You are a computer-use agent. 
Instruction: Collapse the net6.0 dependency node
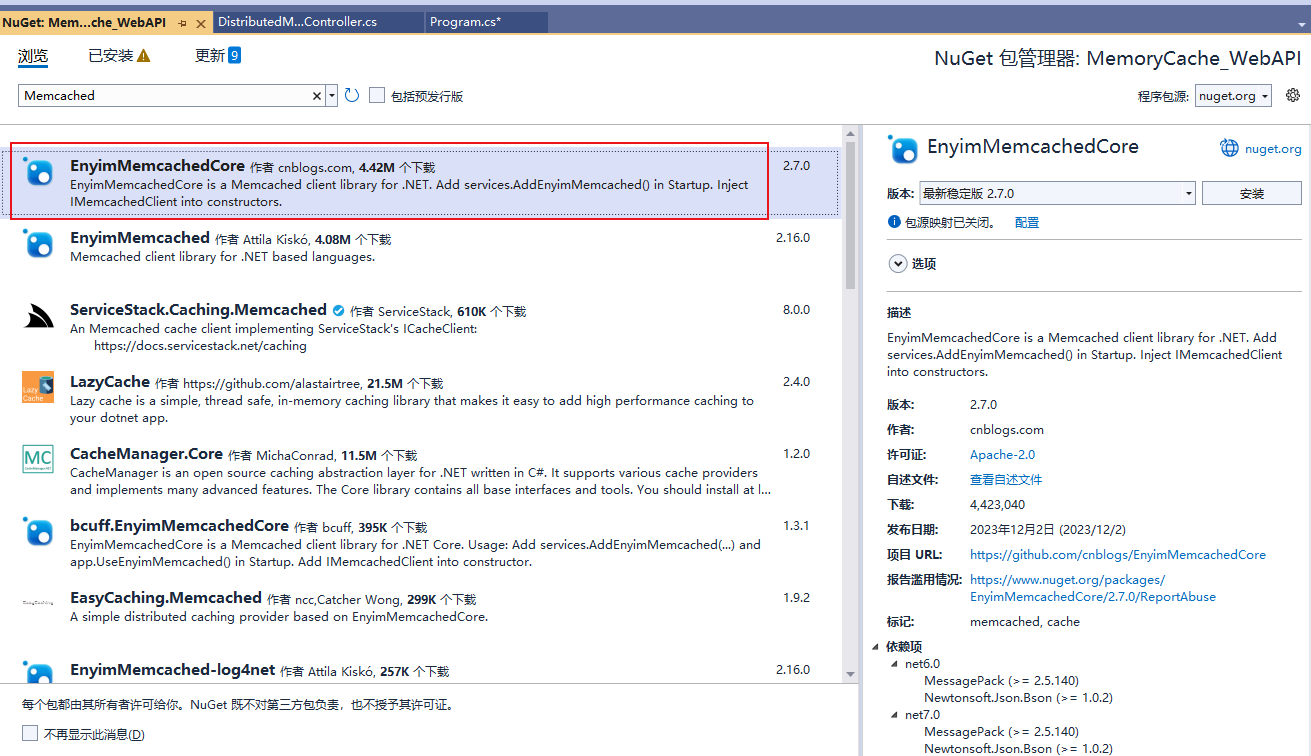pyautogui.click(x=895, y=663)
